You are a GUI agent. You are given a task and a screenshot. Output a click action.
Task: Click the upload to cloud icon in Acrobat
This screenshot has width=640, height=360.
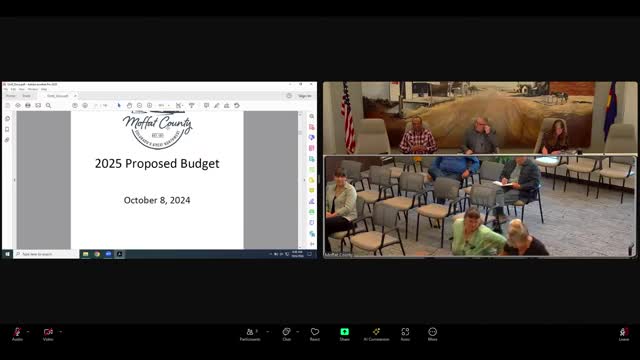point(18,106)
